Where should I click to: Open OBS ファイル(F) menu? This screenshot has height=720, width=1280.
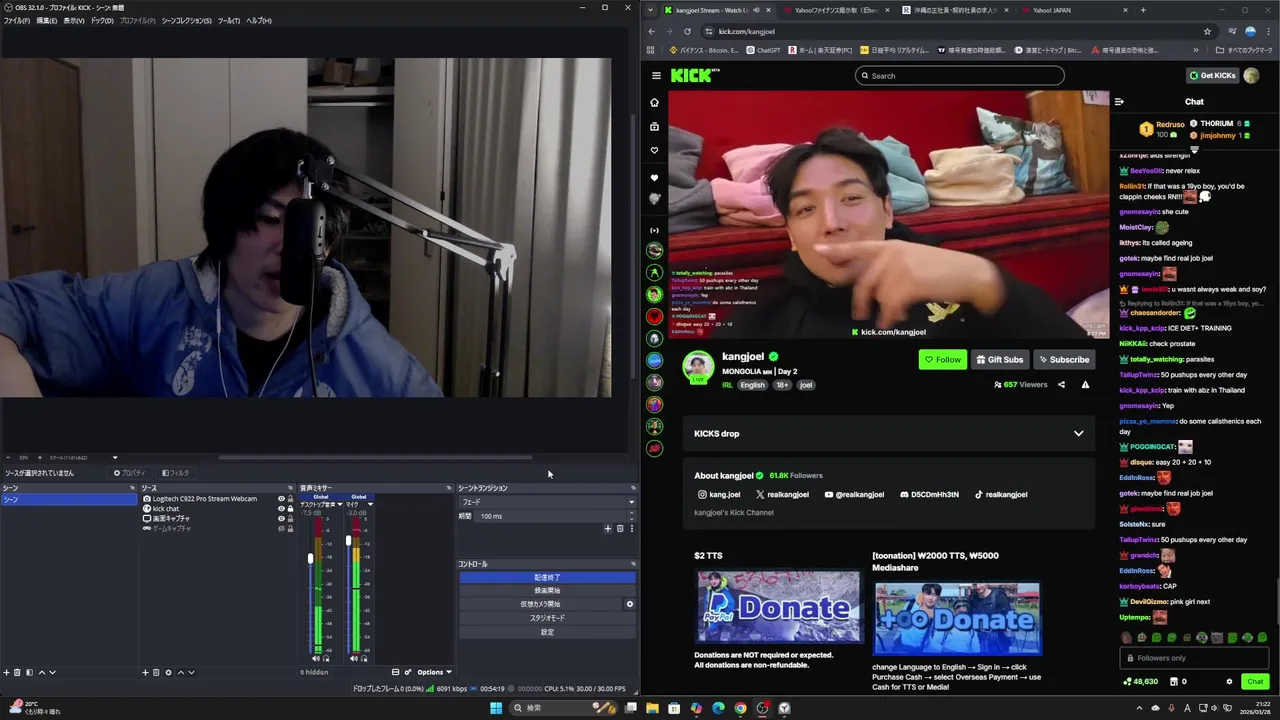tap(16, 20)
